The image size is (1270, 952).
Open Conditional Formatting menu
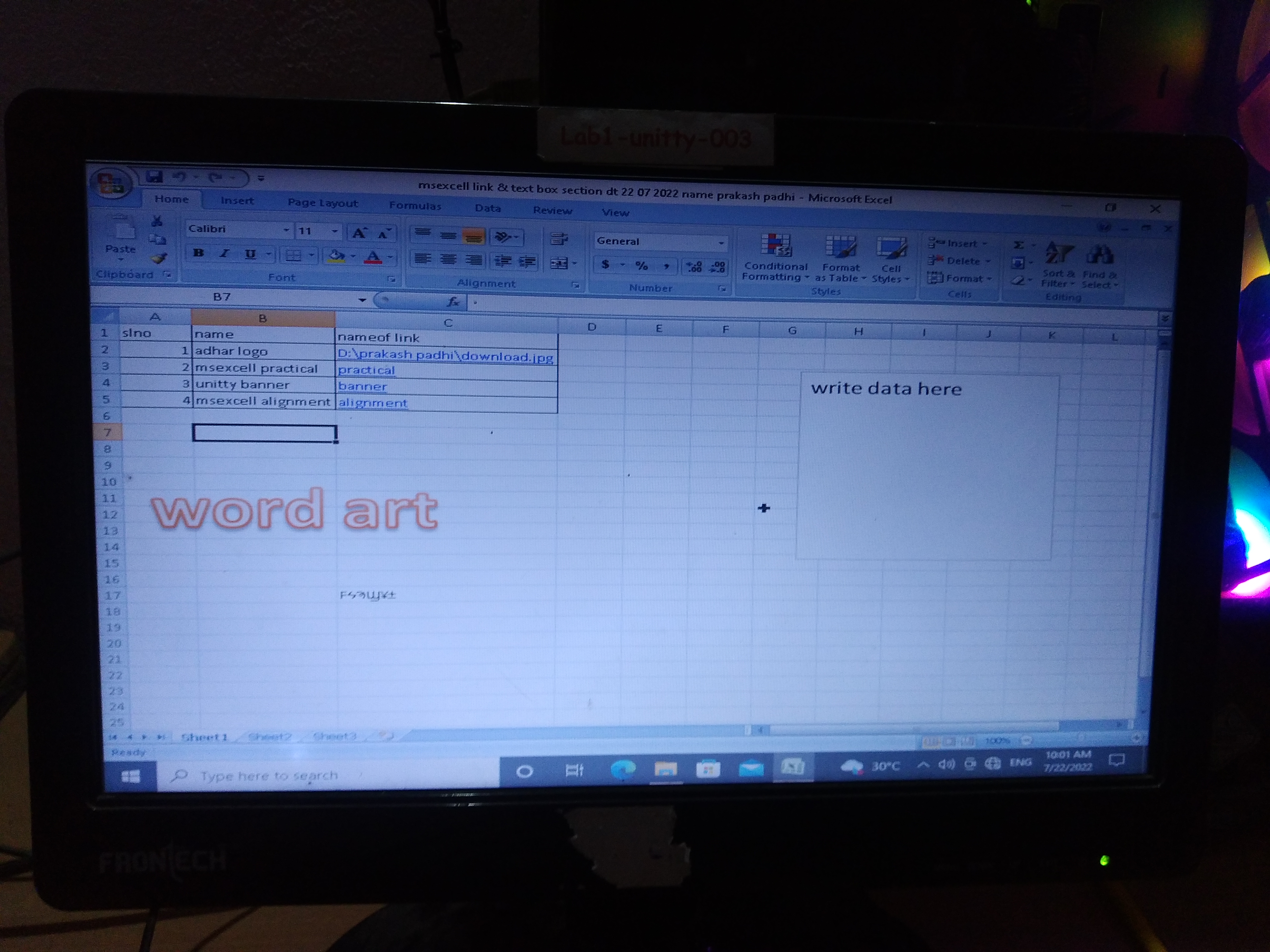click(x=775, y=257)
